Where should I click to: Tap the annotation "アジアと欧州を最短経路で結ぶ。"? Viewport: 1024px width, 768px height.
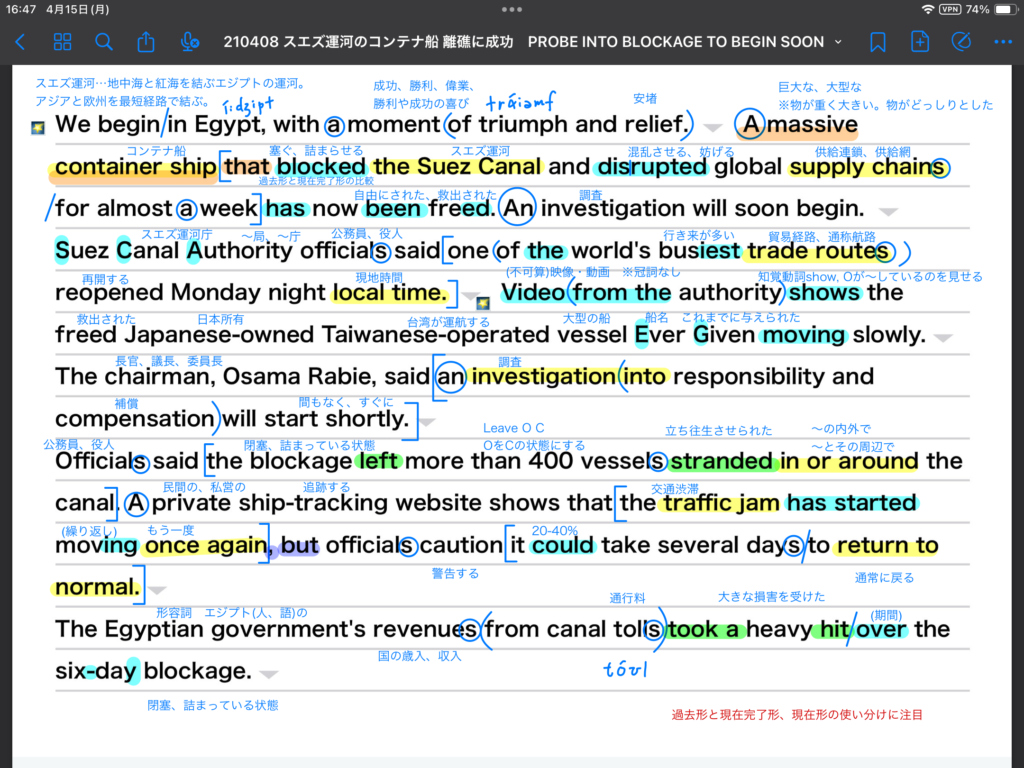click(123, 101)
